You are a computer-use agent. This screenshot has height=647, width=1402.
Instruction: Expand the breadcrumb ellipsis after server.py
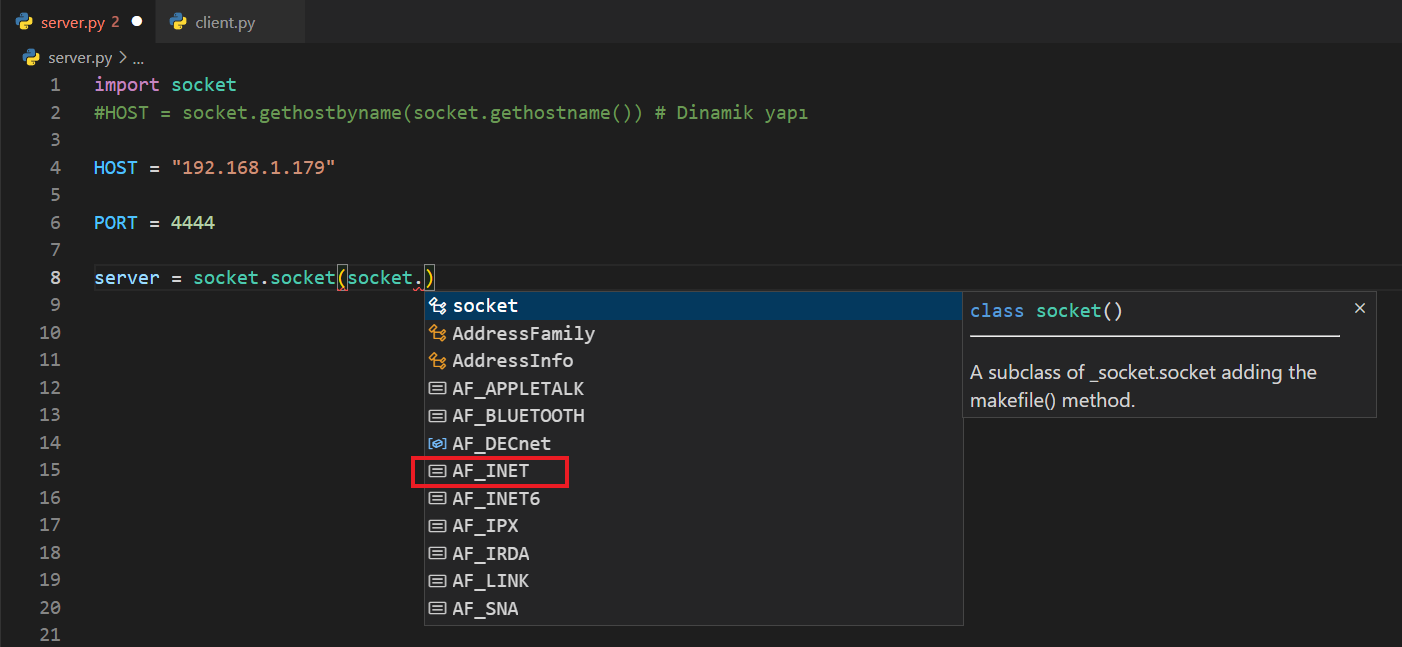139,59
